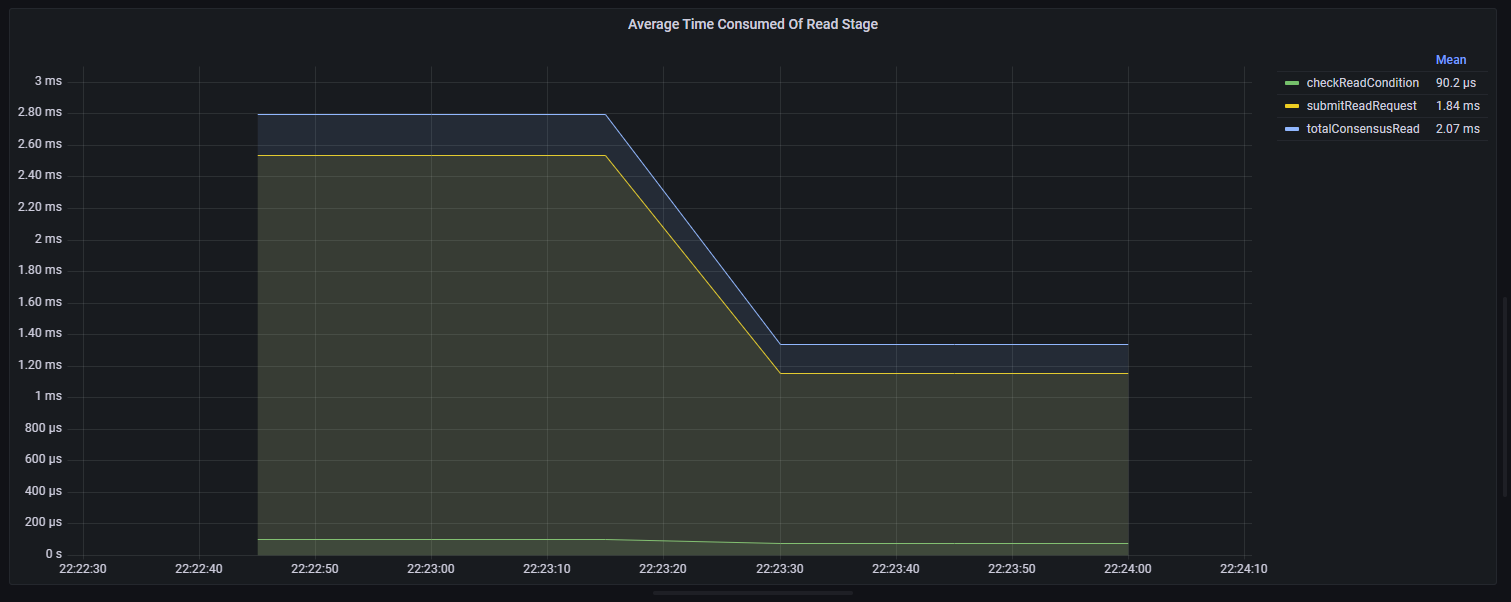
Task: Click the 3 ms y-axis label
Action: tap(48, 80)
